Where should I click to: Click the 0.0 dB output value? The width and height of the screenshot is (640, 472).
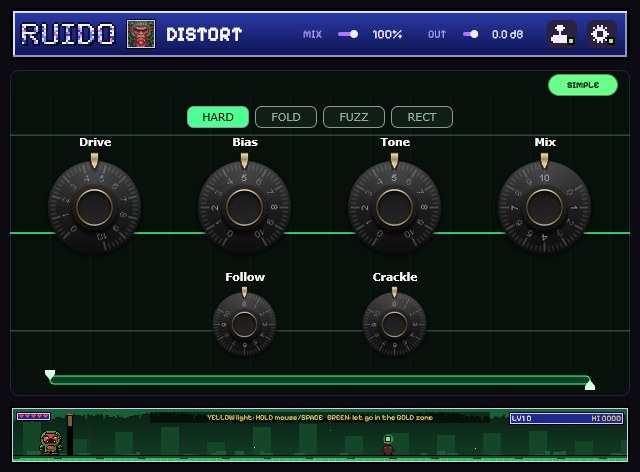(x=507, y=34)
